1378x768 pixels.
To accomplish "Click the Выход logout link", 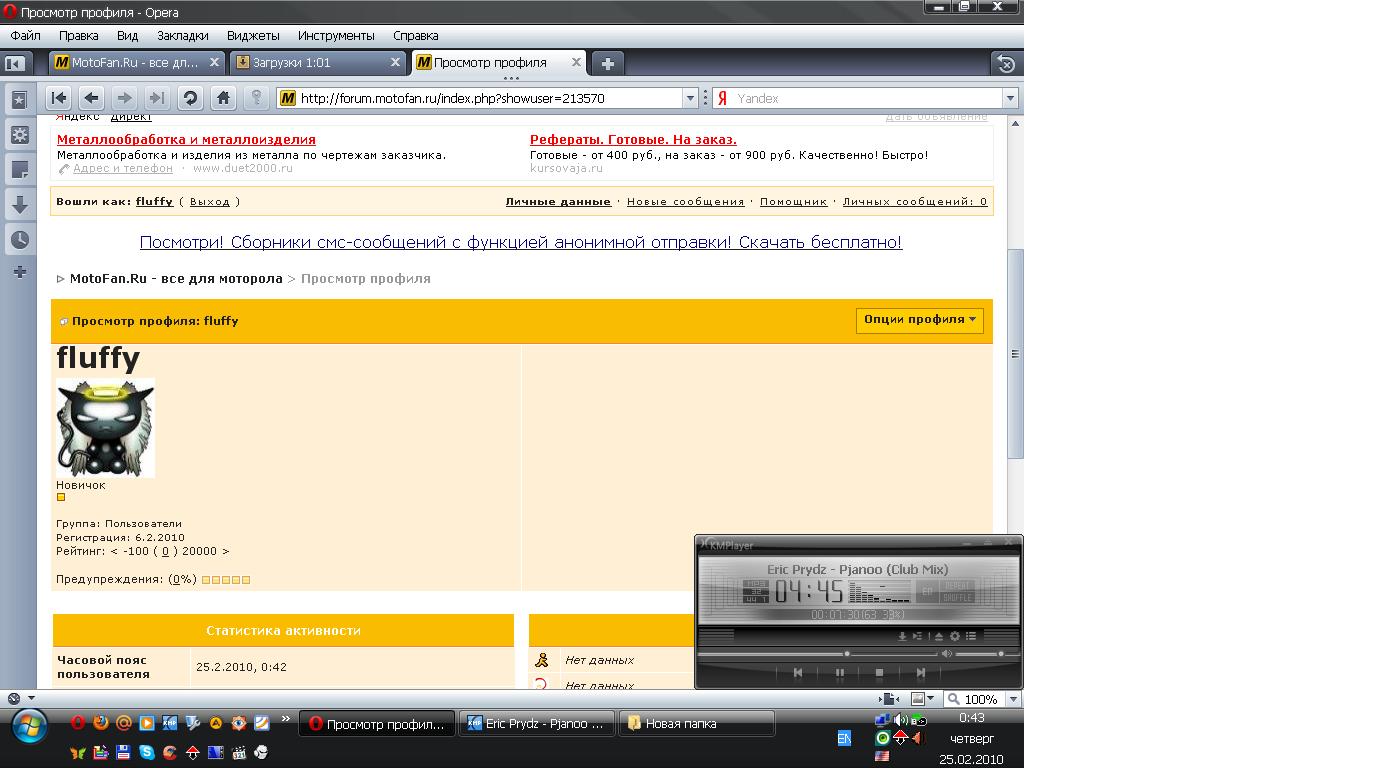I will [x=210, y=201].
